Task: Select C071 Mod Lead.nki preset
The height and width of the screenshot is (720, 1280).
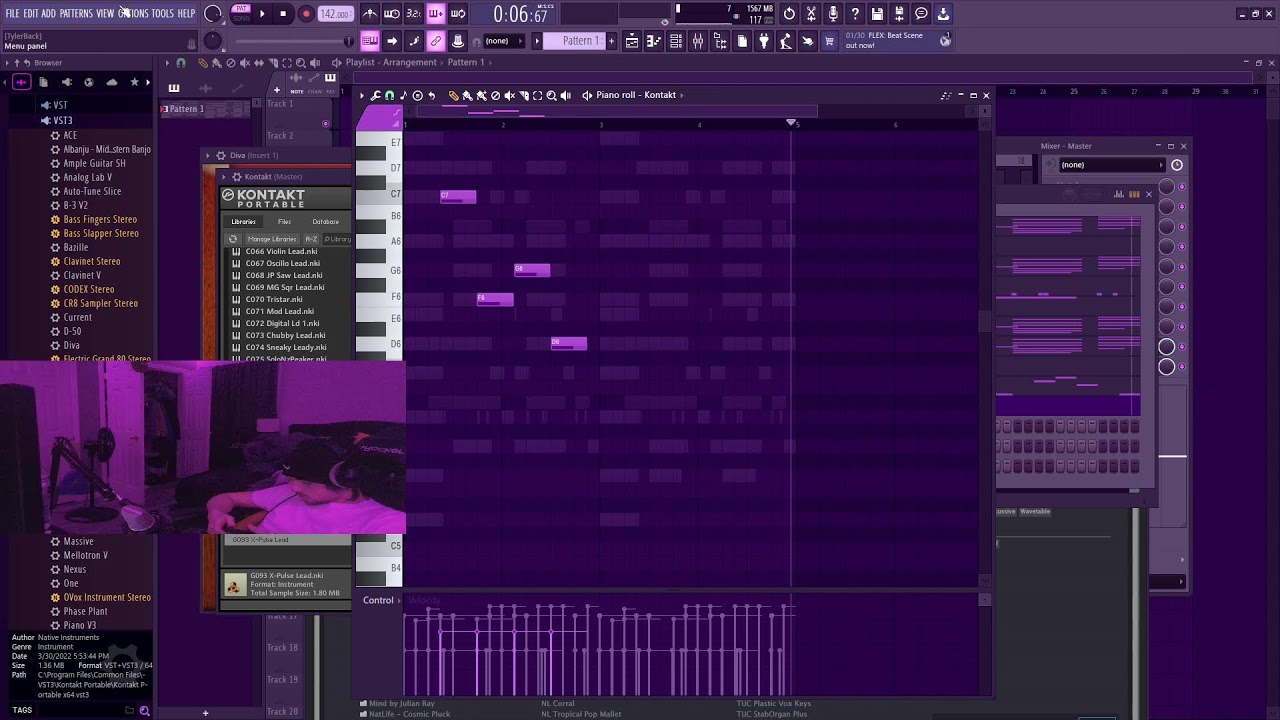Action: 279,311
